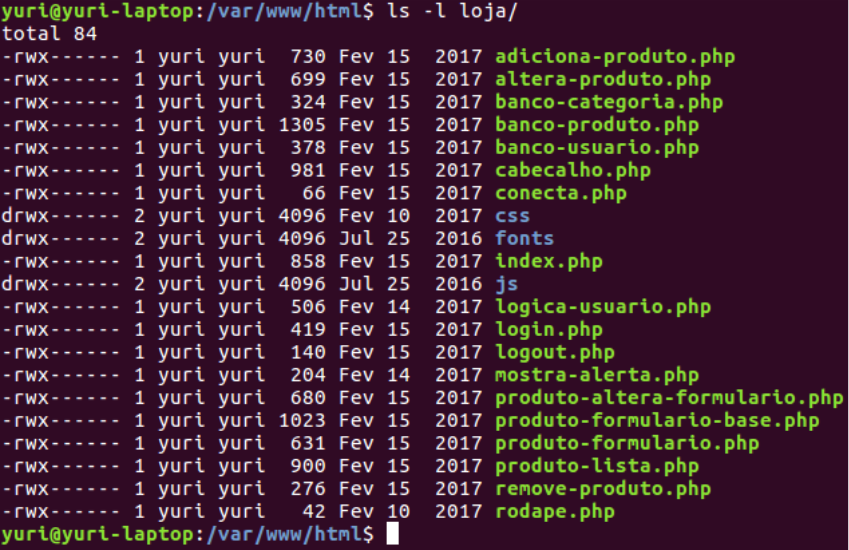Select the fonts directory entry
Screen dimensions: 849x550
click(x=524, y=239)
